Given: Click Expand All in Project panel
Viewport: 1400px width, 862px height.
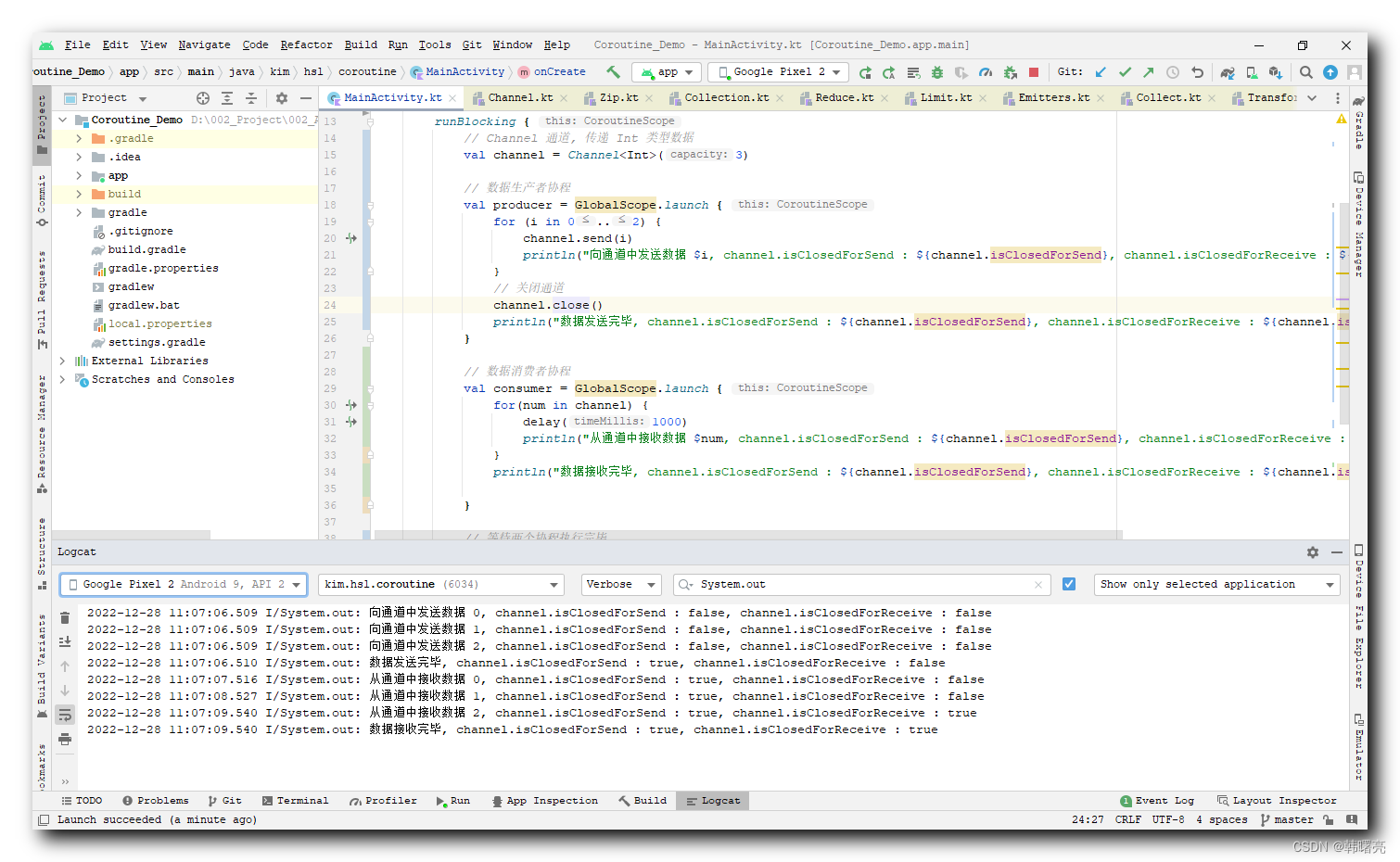Looking at the screenshot, I should click(227, 98).
